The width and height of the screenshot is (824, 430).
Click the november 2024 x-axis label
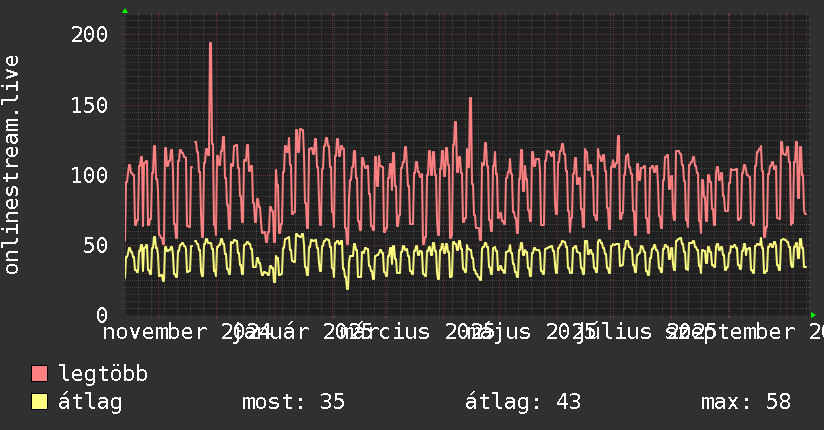(x=187, y=332)
